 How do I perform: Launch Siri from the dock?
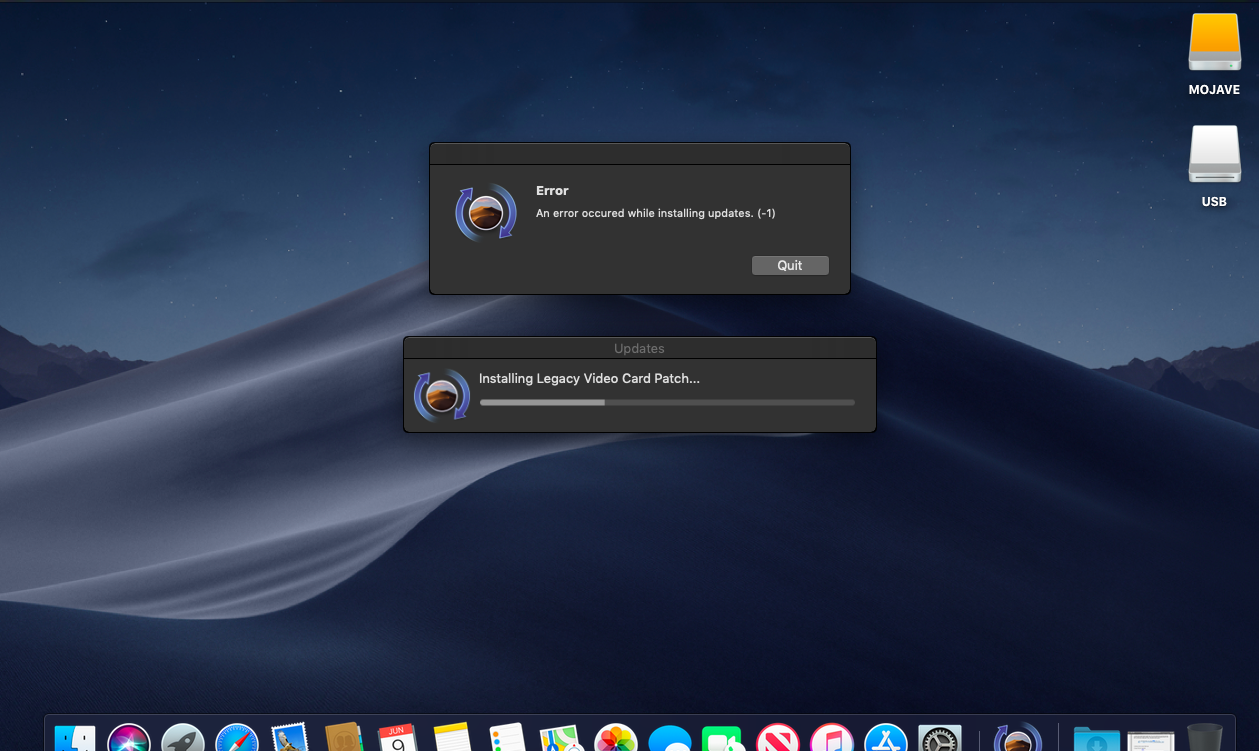129,738
